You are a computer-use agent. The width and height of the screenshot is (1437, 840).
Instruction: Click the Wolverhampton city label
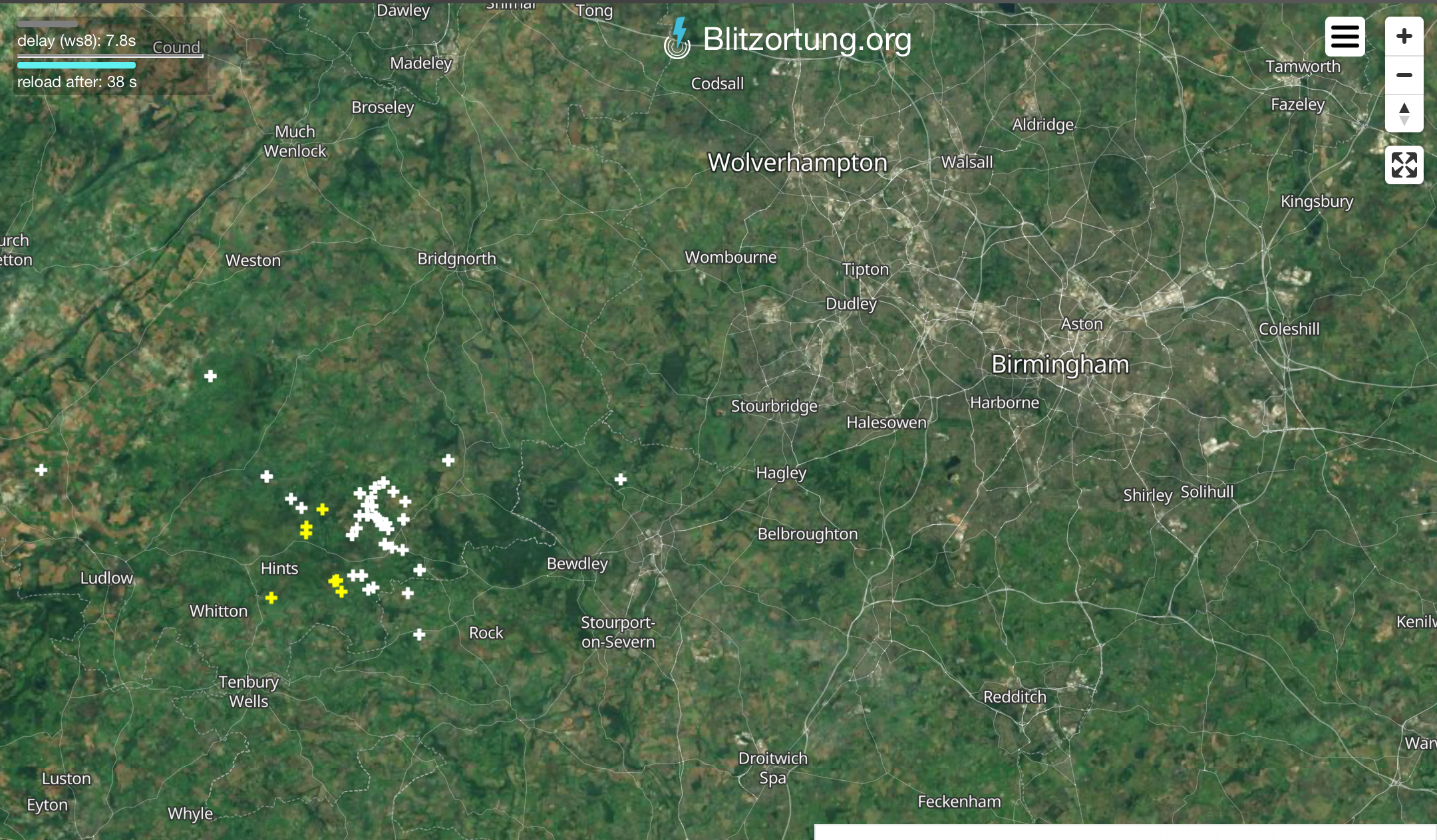(x=798, y=162)
